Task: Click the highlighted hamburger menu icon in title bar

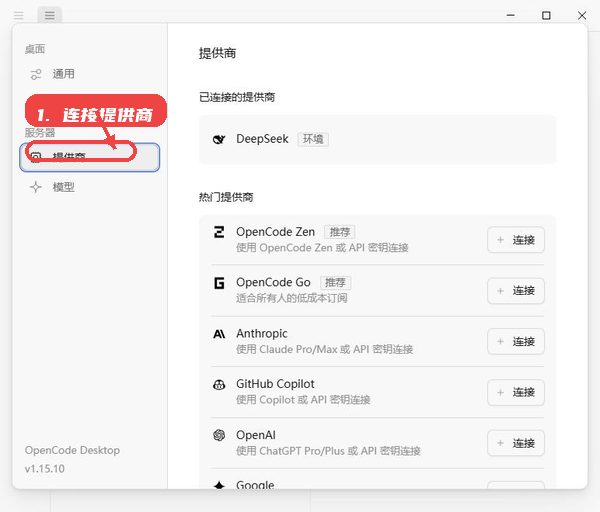Action: pyautogui.click(x=50, y=15)
